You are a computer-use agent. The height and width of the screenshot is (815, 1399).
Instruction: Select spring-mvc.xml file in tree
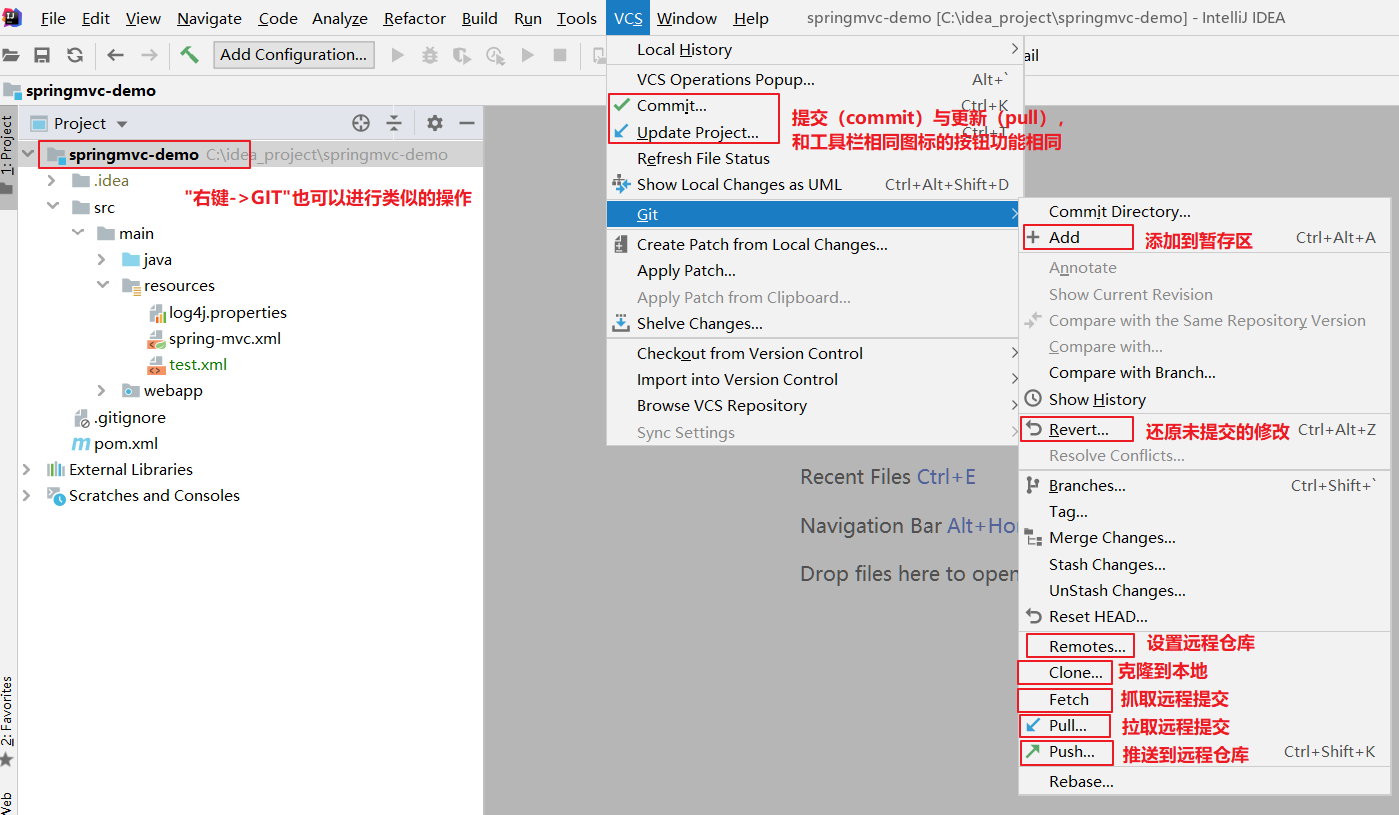pyautogui.click(x=225, y=339)
